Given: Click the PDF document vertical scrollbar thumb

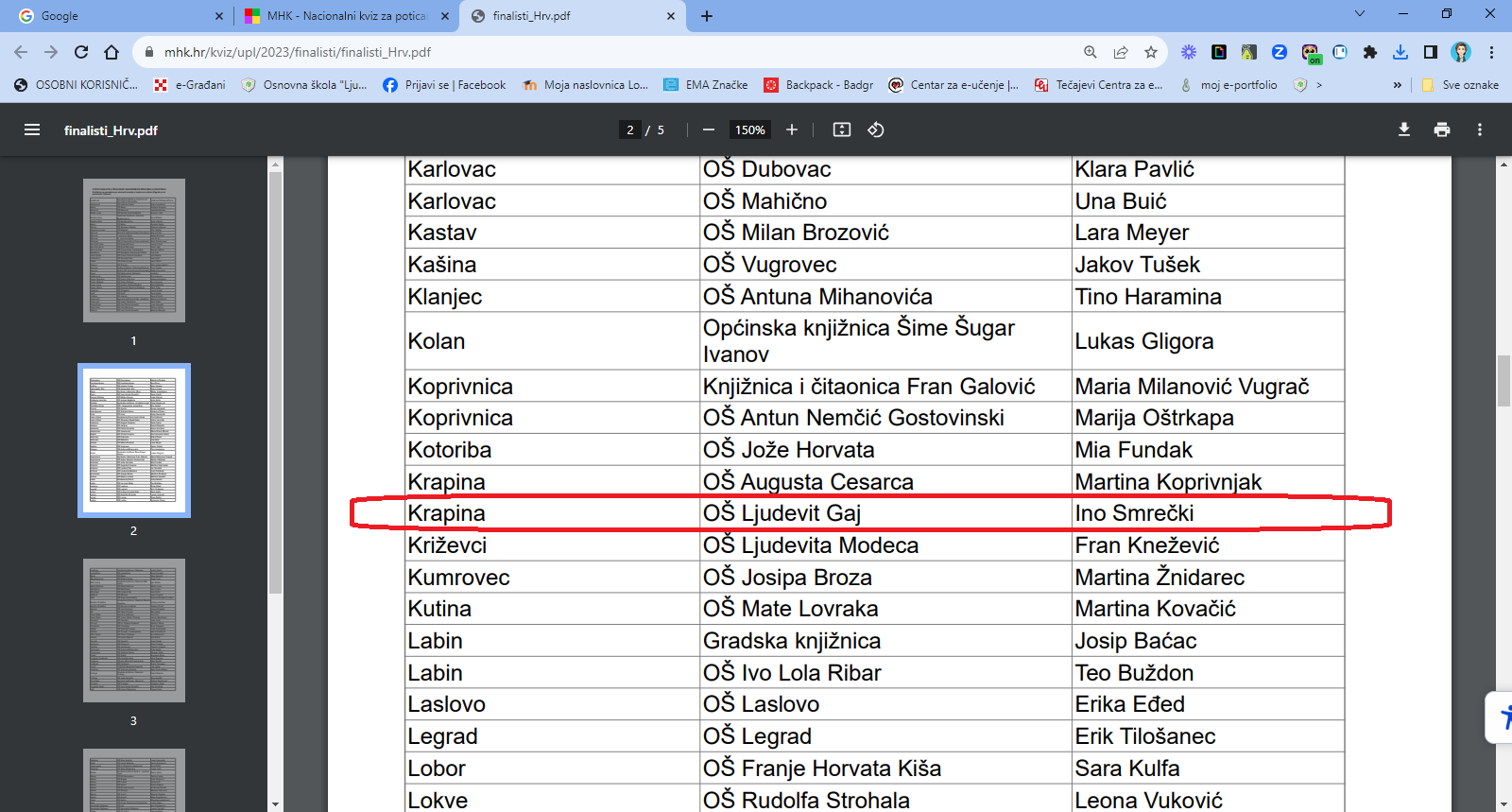Looking at the screenshot, I should 1503,381.
